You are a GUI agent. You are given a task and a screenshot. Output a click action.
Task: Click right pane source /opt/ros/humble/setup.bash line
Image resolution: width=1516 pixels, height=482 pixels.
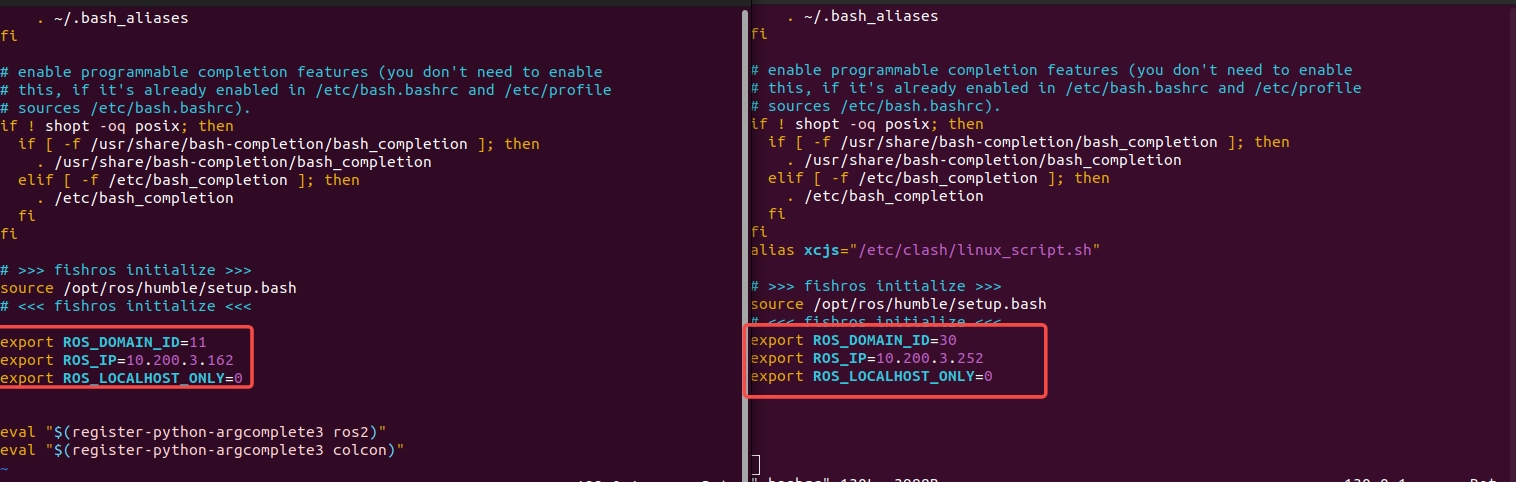click(898, 304)
